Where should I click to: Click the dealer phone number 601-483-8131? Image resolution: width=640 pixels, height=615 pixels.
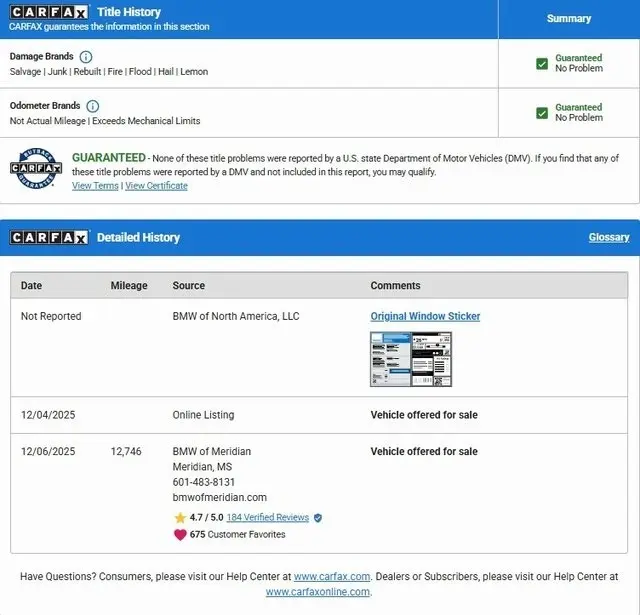204,482
